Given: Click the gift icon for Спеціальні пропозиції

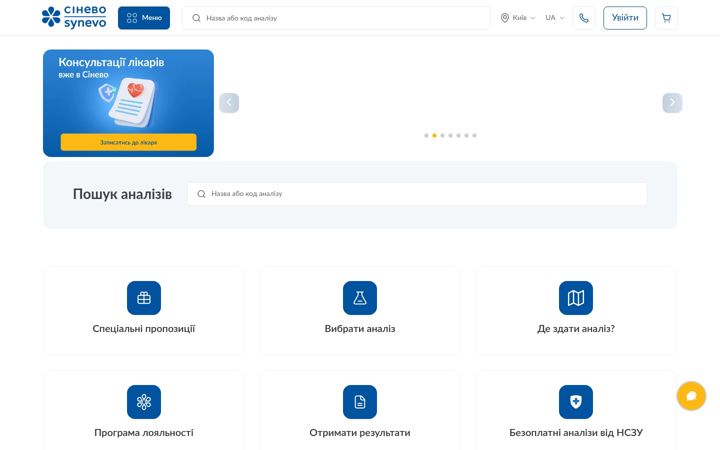Looking at the screenshot, I should (x=144, y=298).
